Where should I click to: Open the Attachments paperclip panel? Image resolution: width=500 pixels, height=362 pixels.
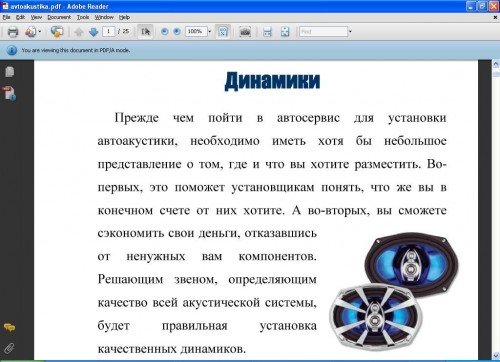click(x=9, y=348)
